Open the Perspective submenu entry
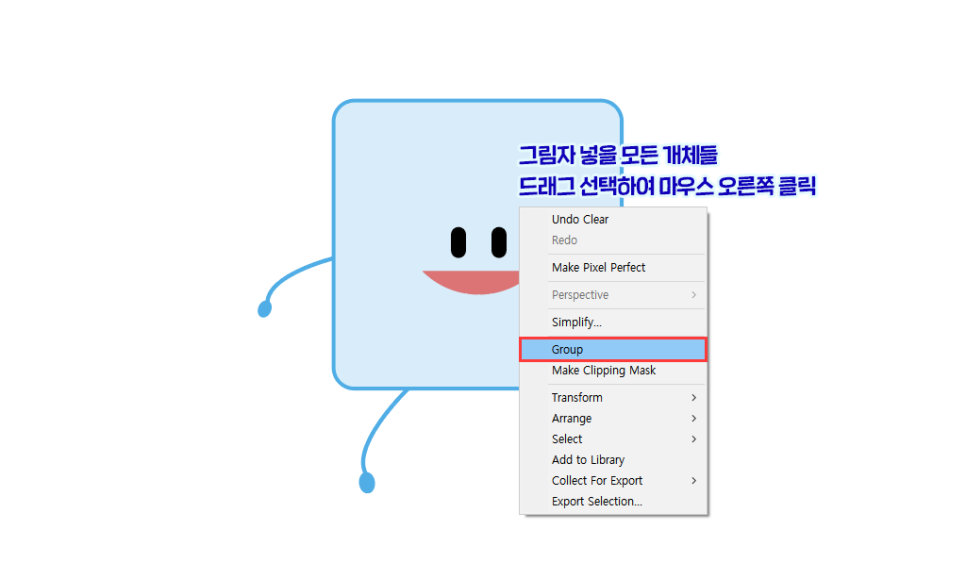The height and width of the screenshot is (579, 966). (x=613, y=294)
